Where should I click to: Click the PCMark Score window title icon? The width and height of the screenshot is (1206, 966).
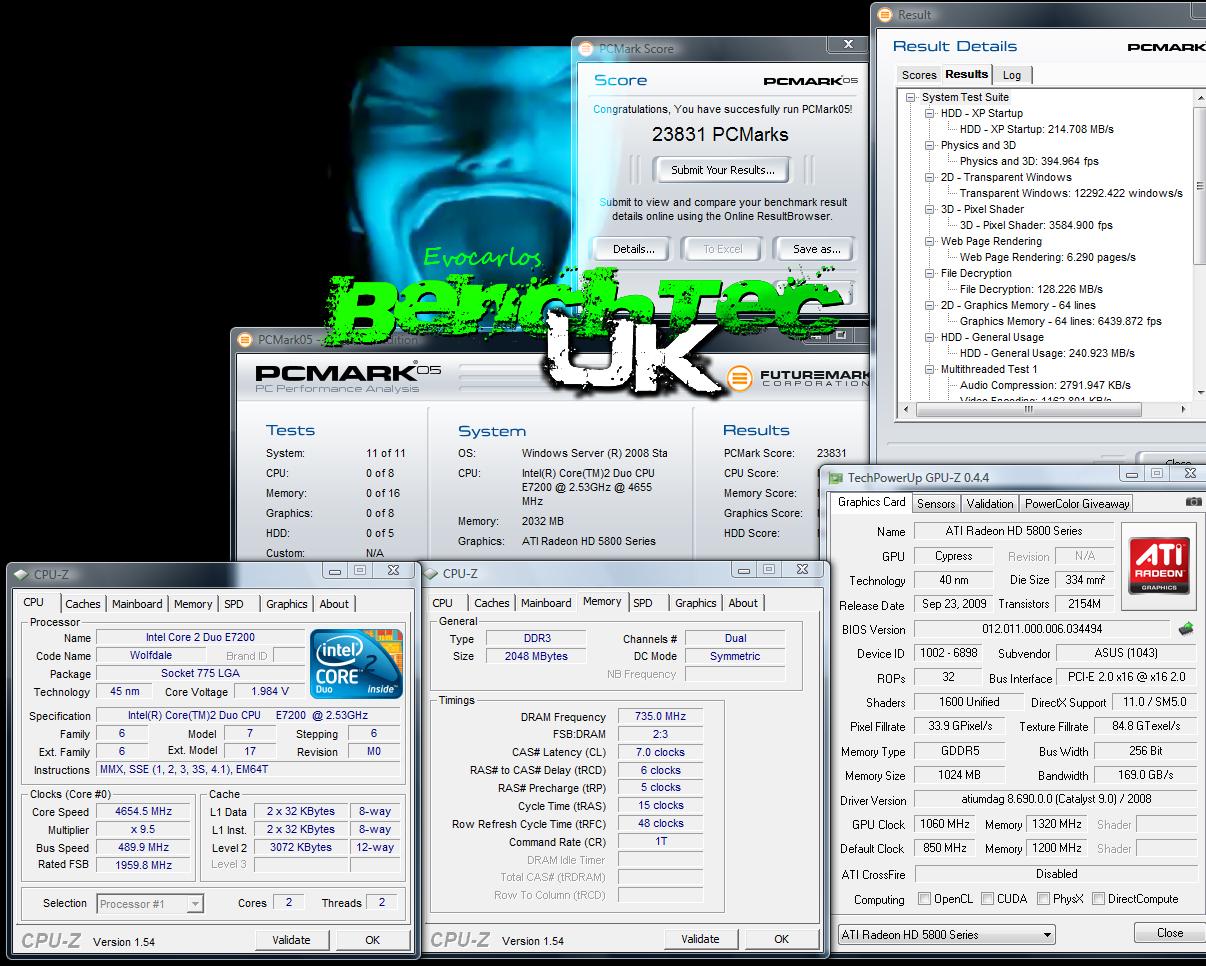point(587,48)
